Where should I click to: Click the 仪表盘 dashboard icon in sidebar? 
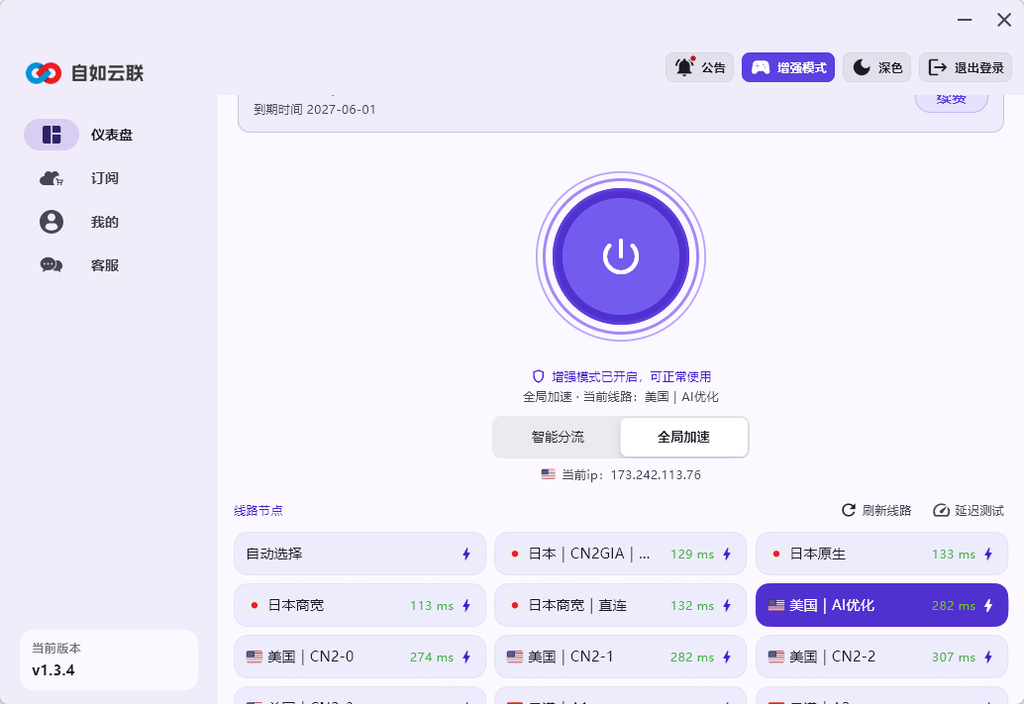pyautogui.click(x=52, y=135)
